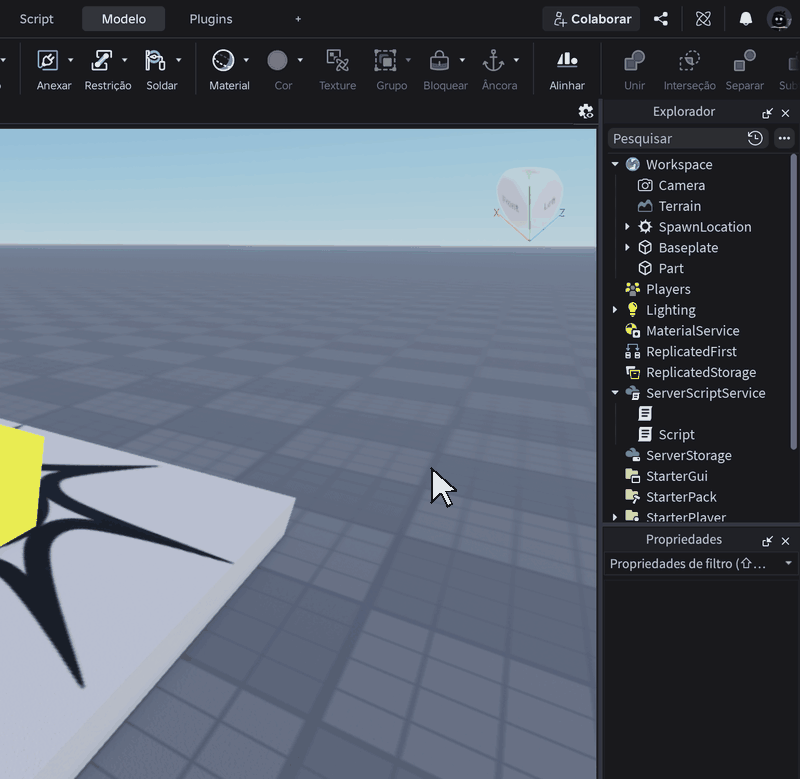Viewport: 800px width, 779px height.
Task: Expand the Lighting service node
Action: (615, 310)
